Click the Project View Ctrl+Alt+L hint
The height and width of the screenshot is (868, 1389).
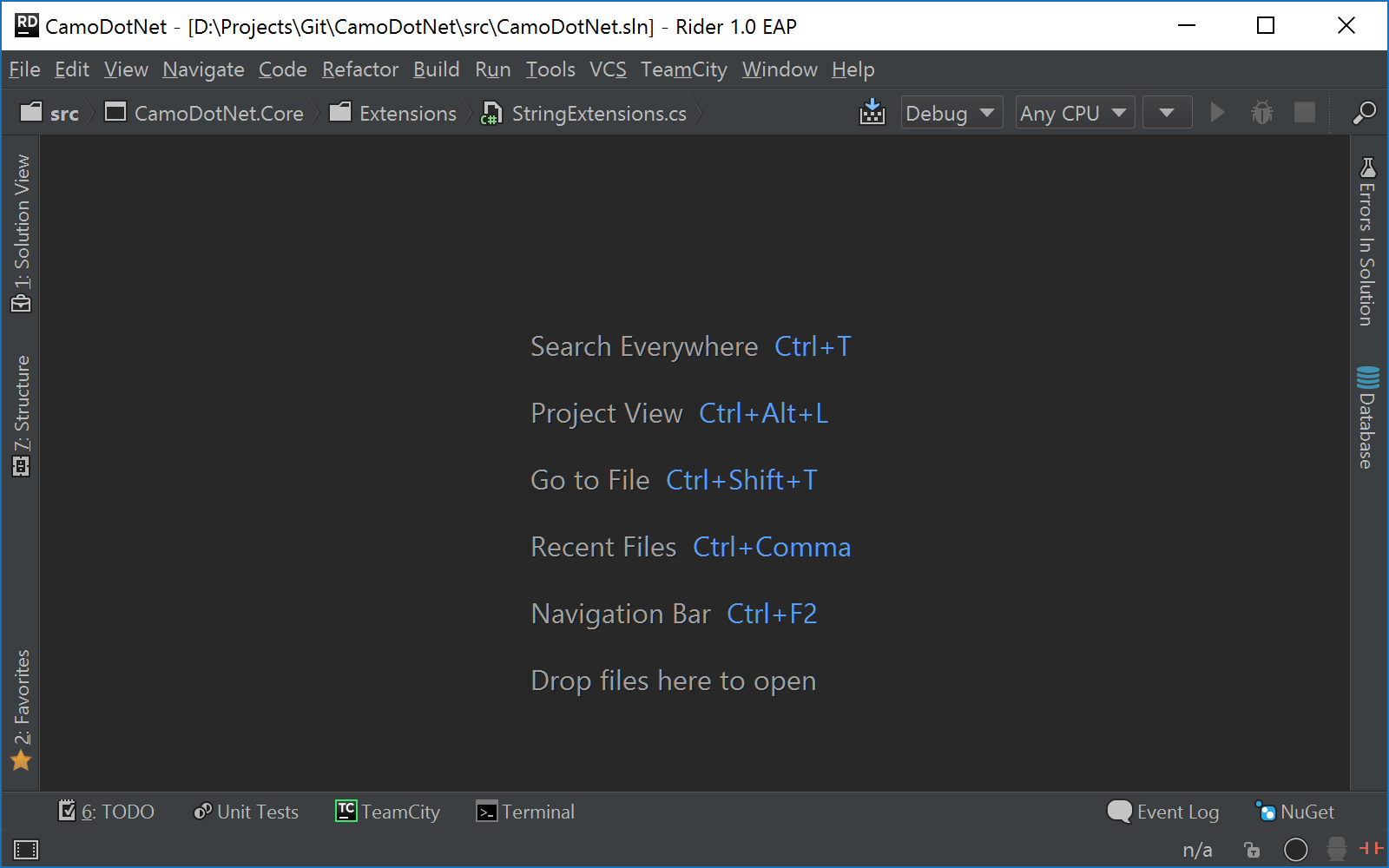(x=680, y=413)
